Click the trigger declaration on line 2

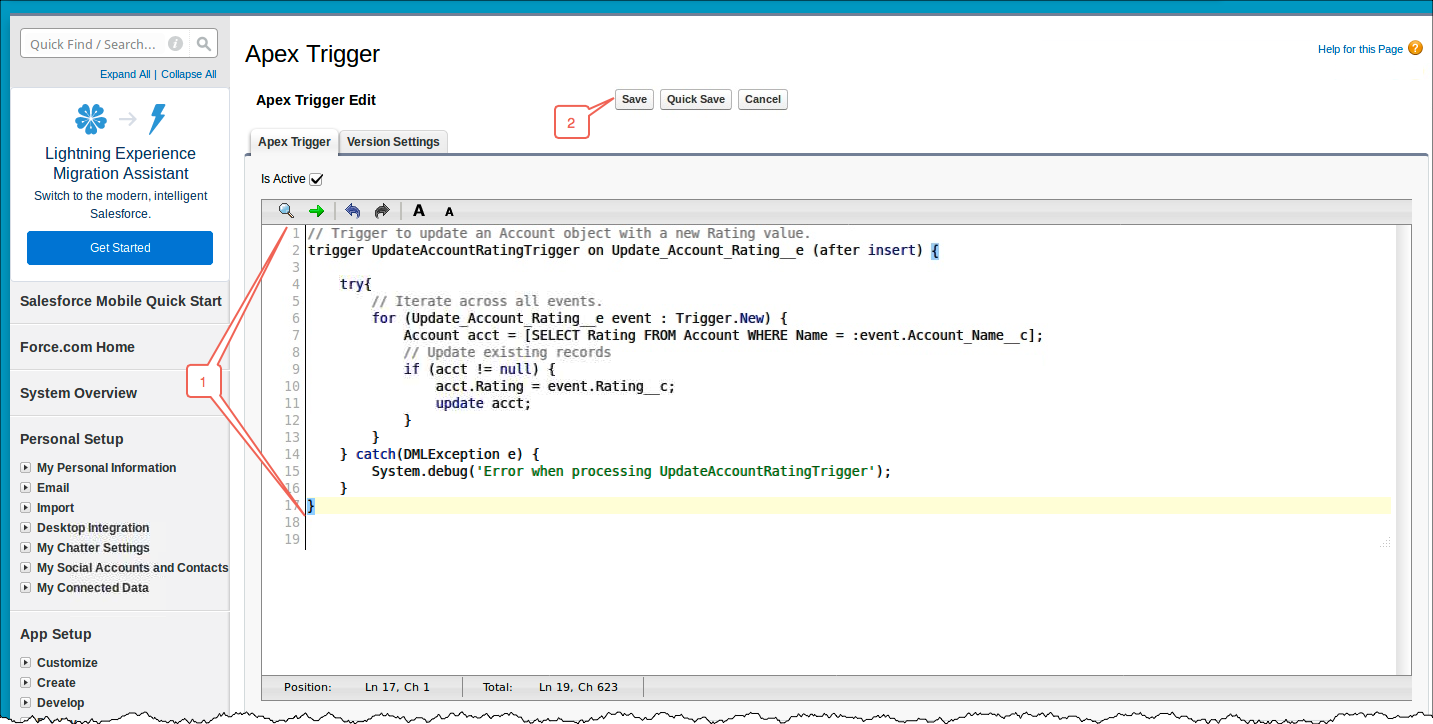coord(623,250)
